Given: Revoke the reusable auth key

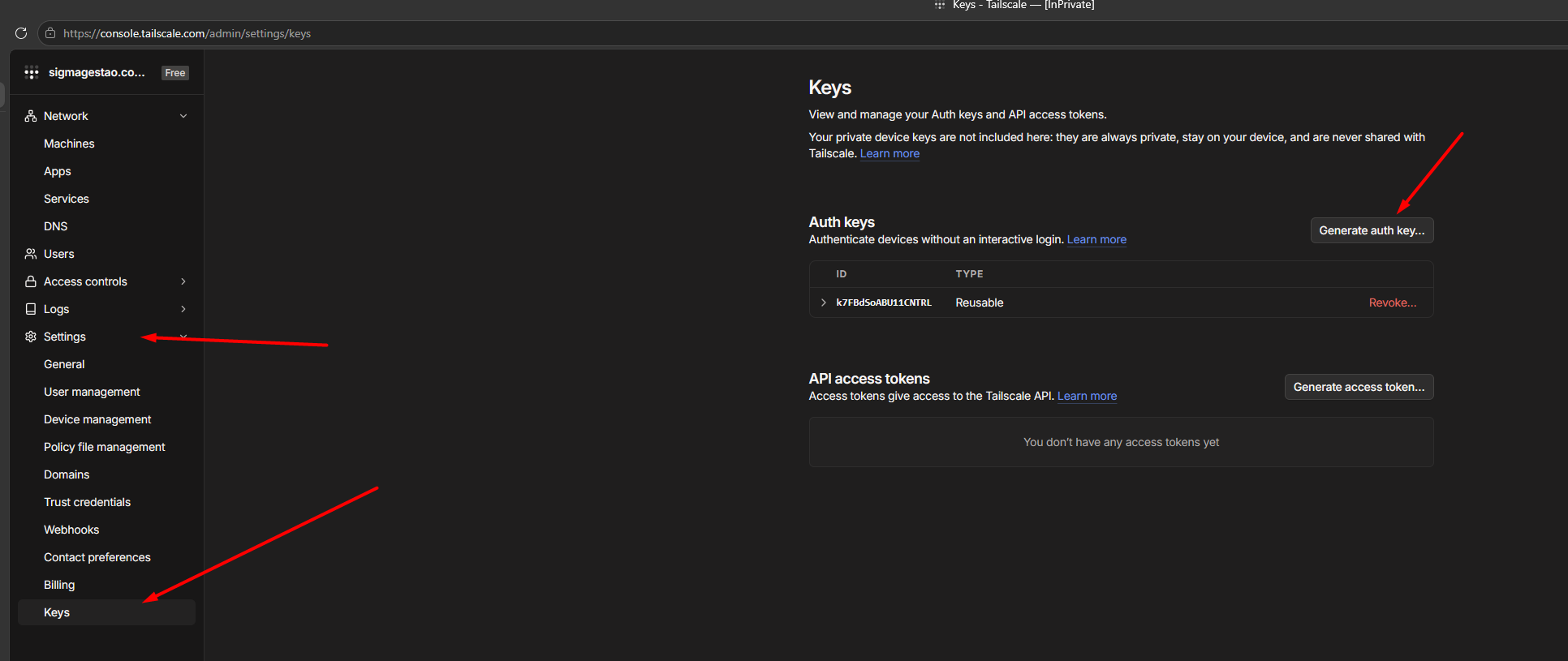Looking at the screenshot, I should [1393, 303].
